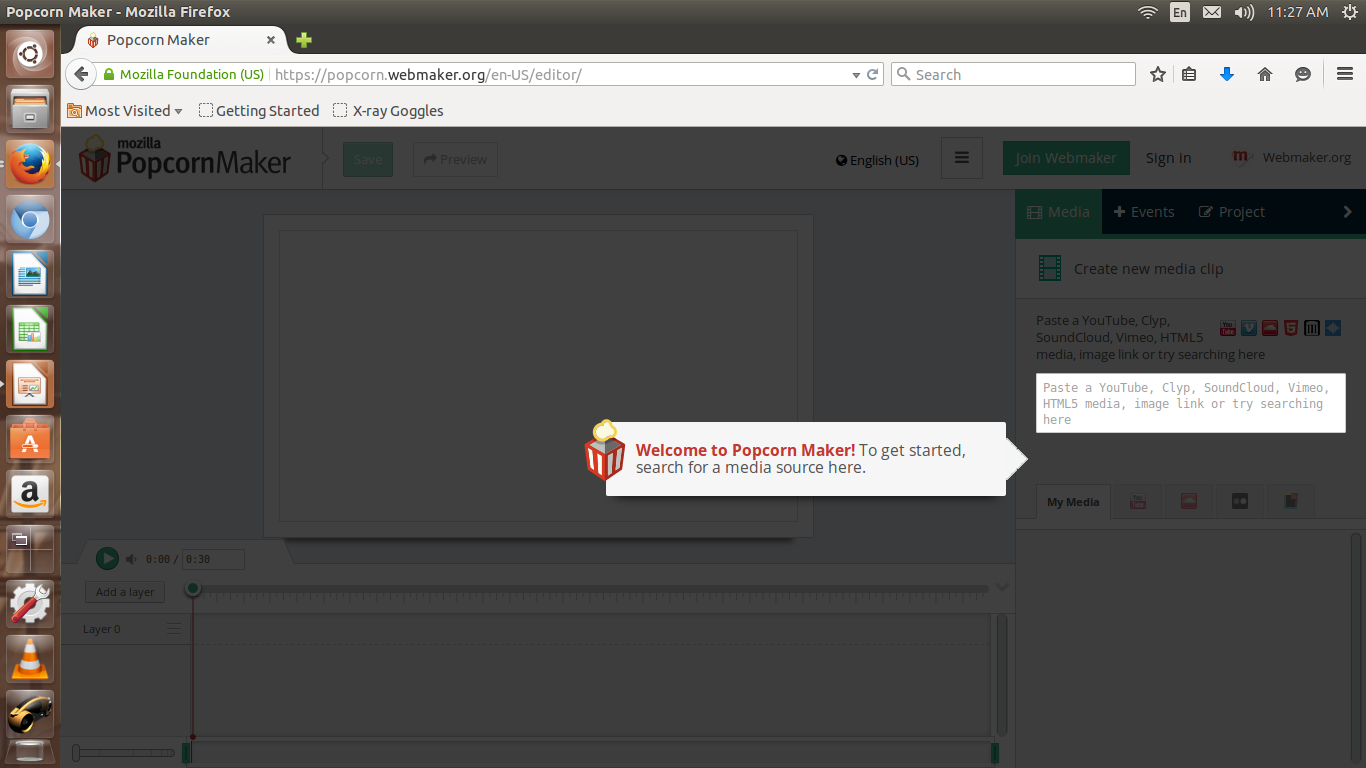Open the Amazon launcher icon
The width and height of the screenshot is (1366, 768).
pyautogui.click(x=30, y=494)
